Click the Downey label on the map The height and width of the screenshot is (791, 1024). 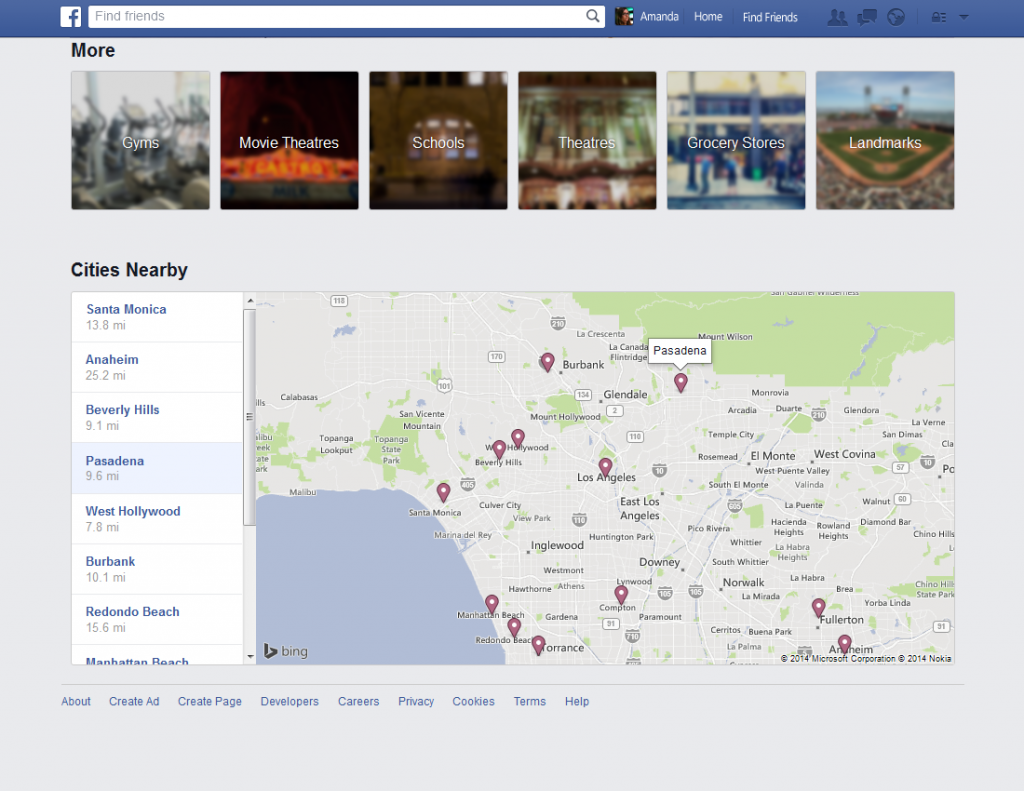coord(660,562)
